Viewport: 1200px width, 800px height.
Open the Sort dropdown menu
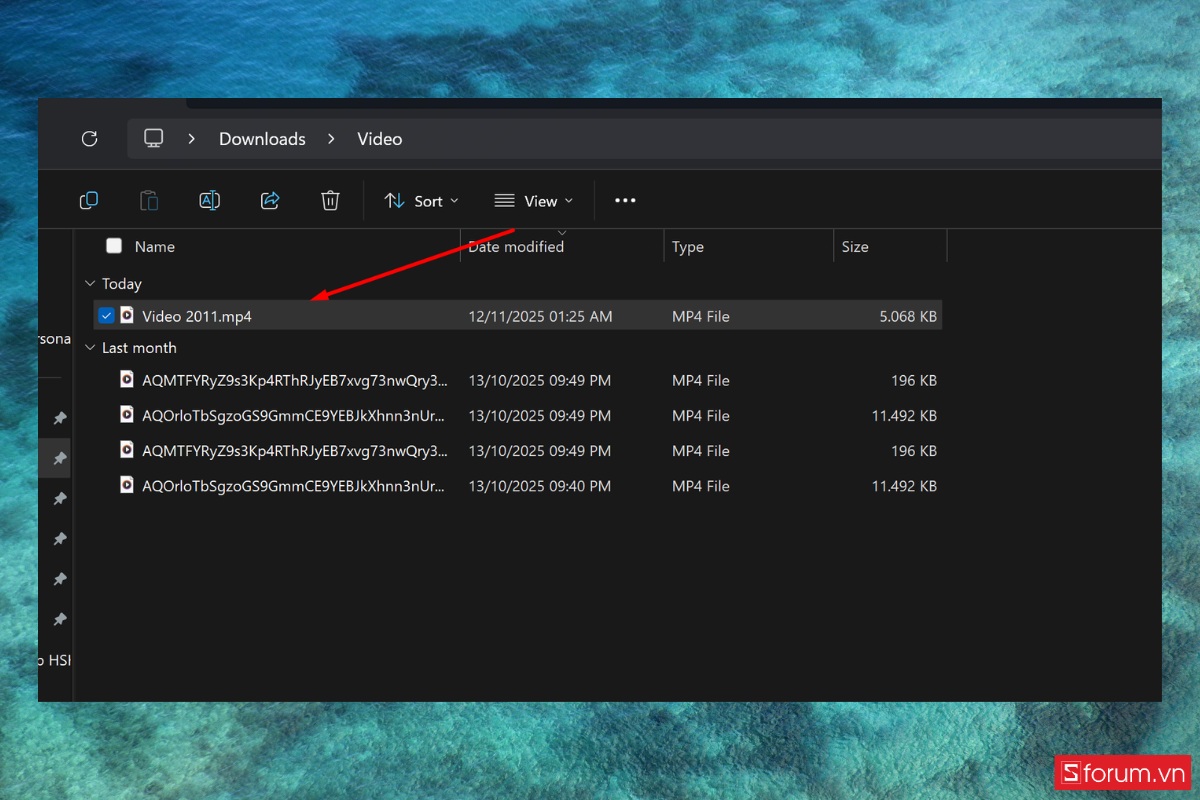tap(422, 201)
